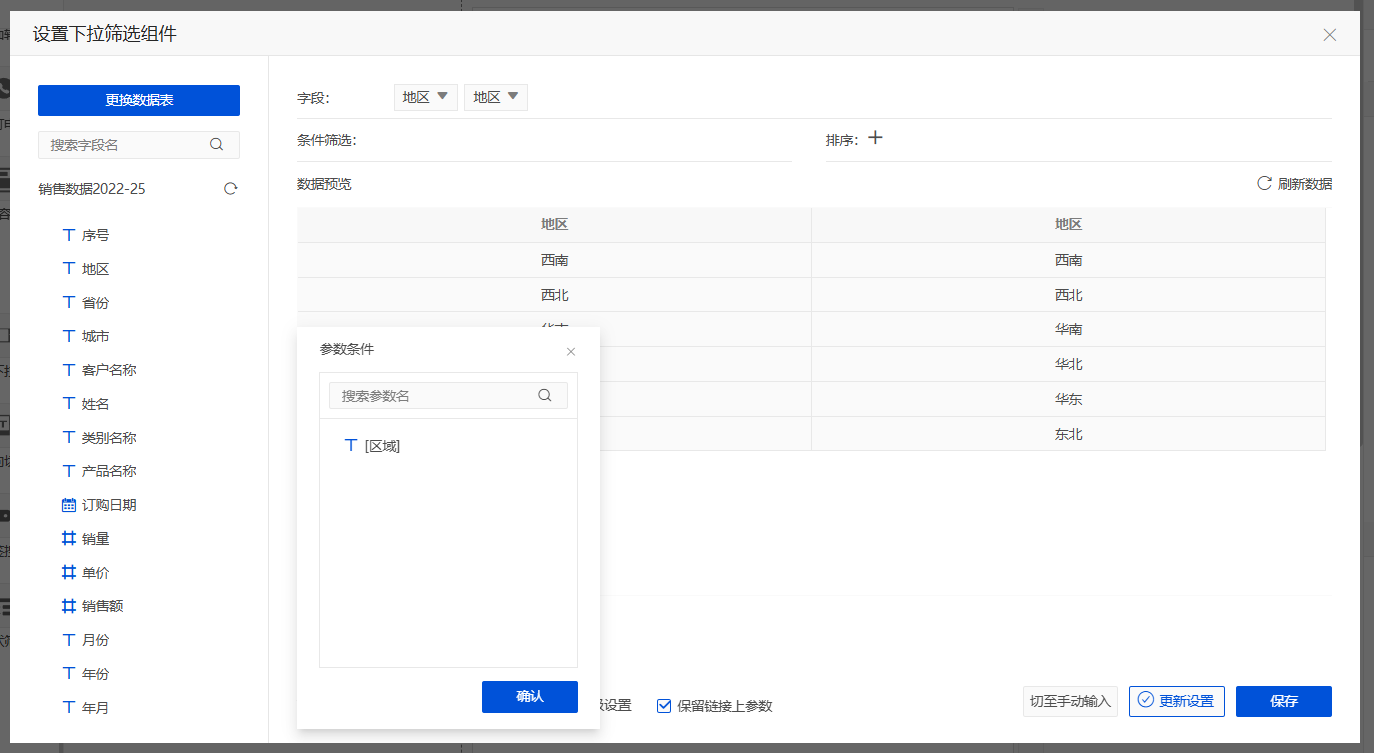Toggle the 保留链接上参数 checkbox
Viewport: 1374px width, 753px height.
click(x=664, y=706)
